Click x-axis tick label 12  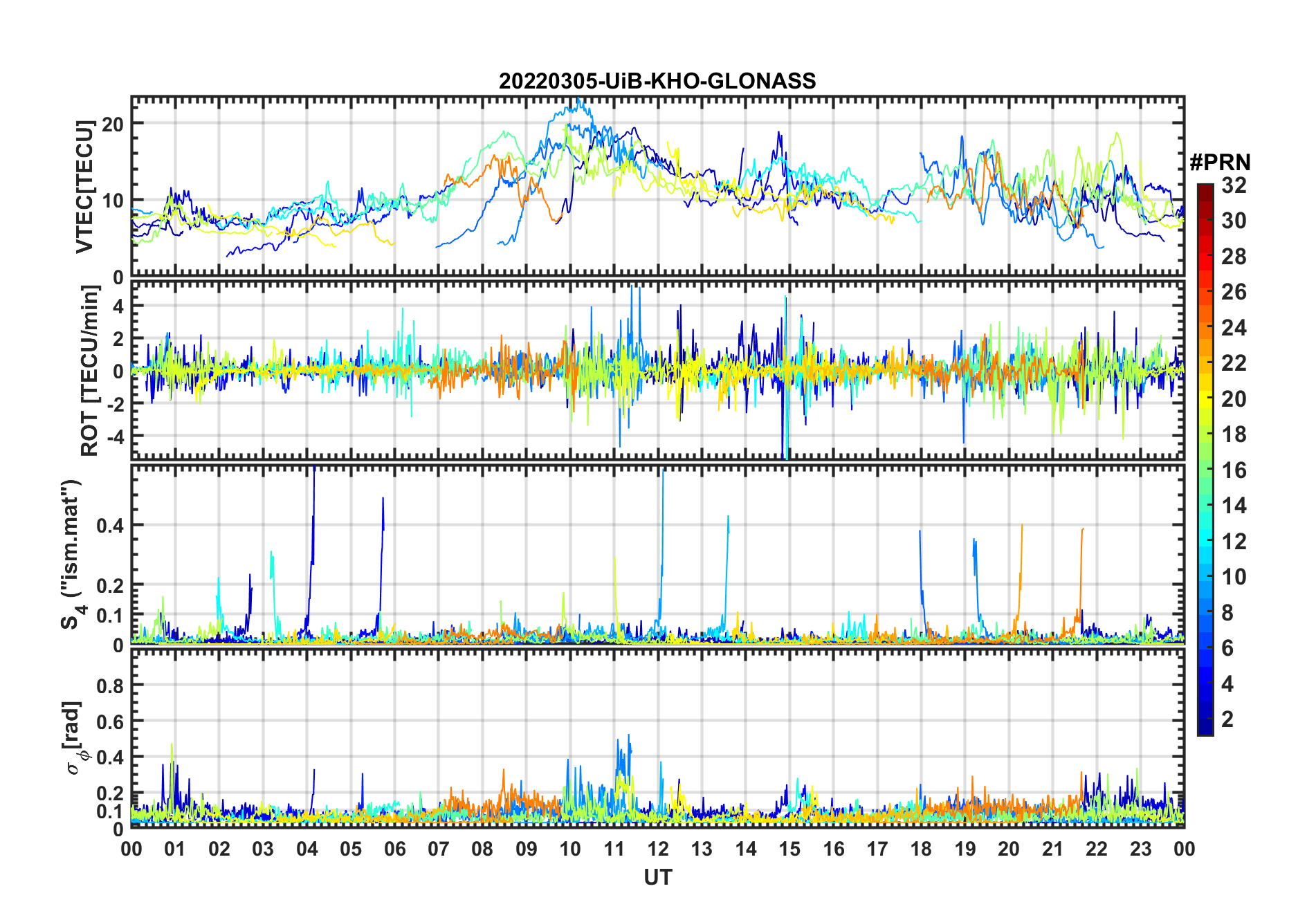click(658, 849)
